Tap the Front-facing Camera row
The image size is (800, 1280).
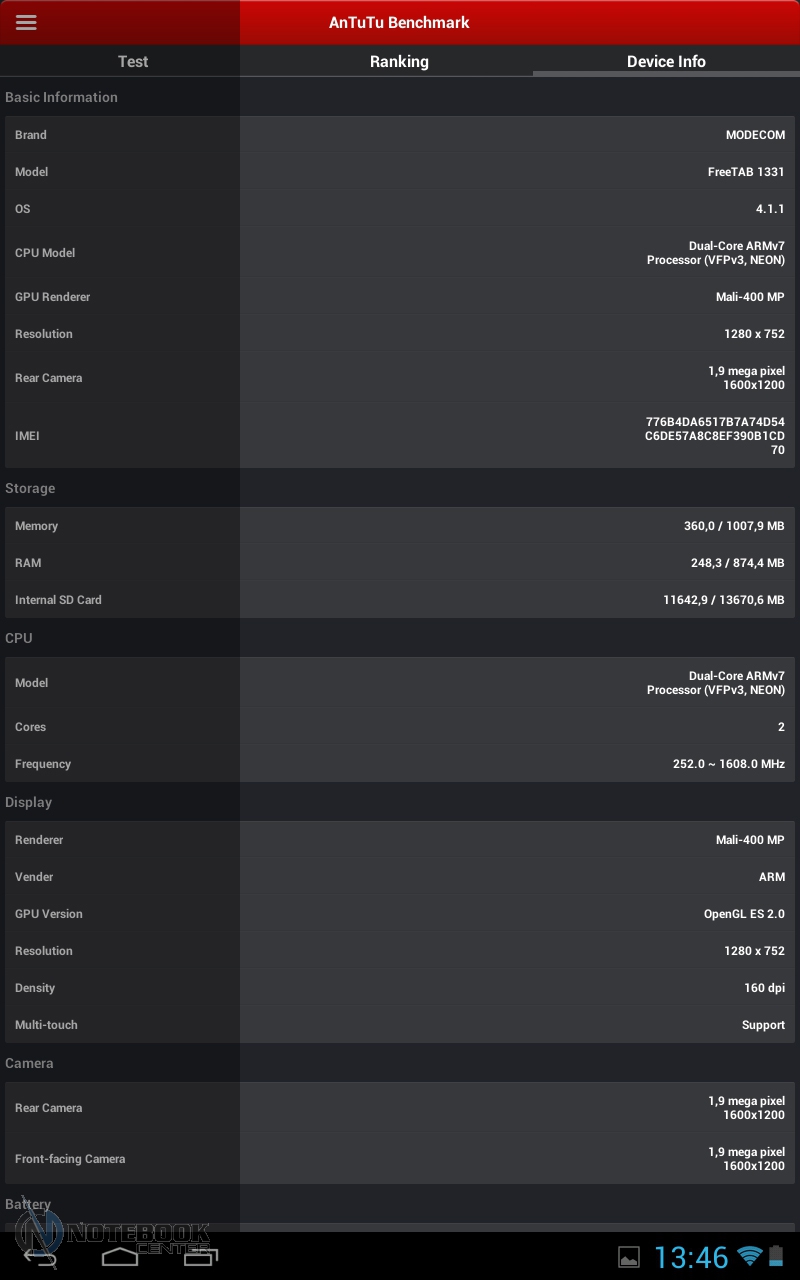tap(400, 1159)
